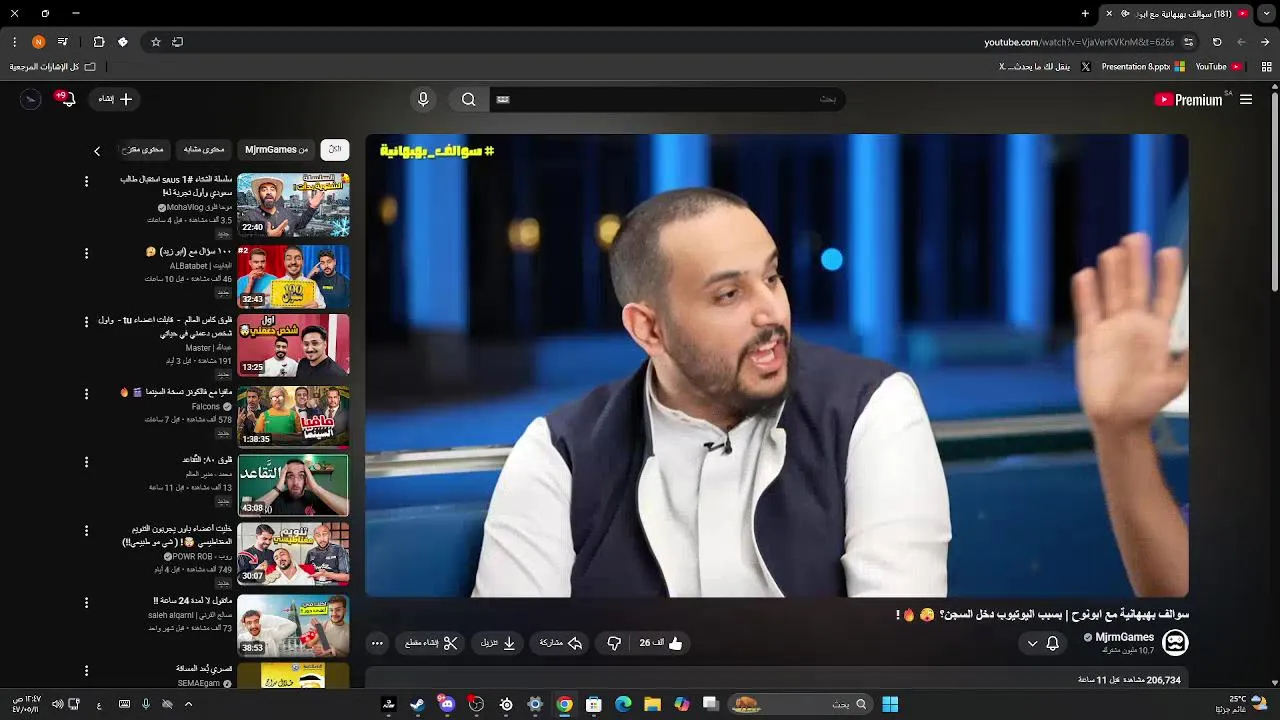
Task: Open options menu for ALBatabet video
Action: [x=86, y=254]
